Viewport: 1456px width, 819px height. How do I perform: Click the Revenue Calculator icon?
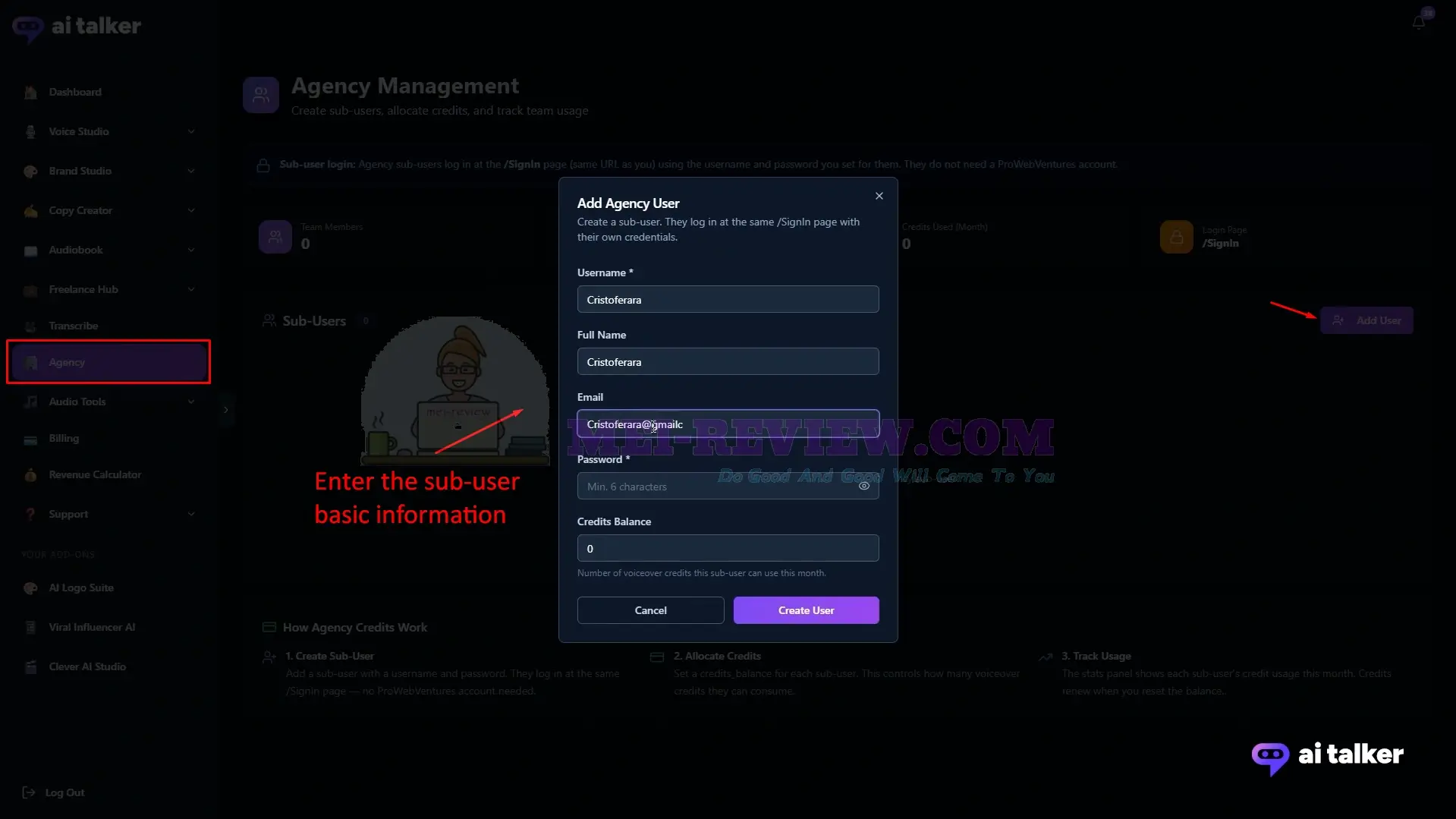click(x=30, y=474)
